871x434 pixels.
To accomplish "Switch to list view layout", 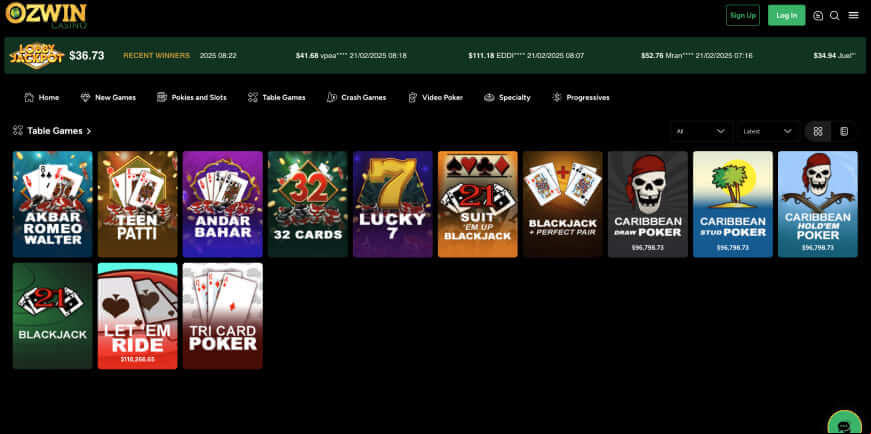I will point(844,132).
